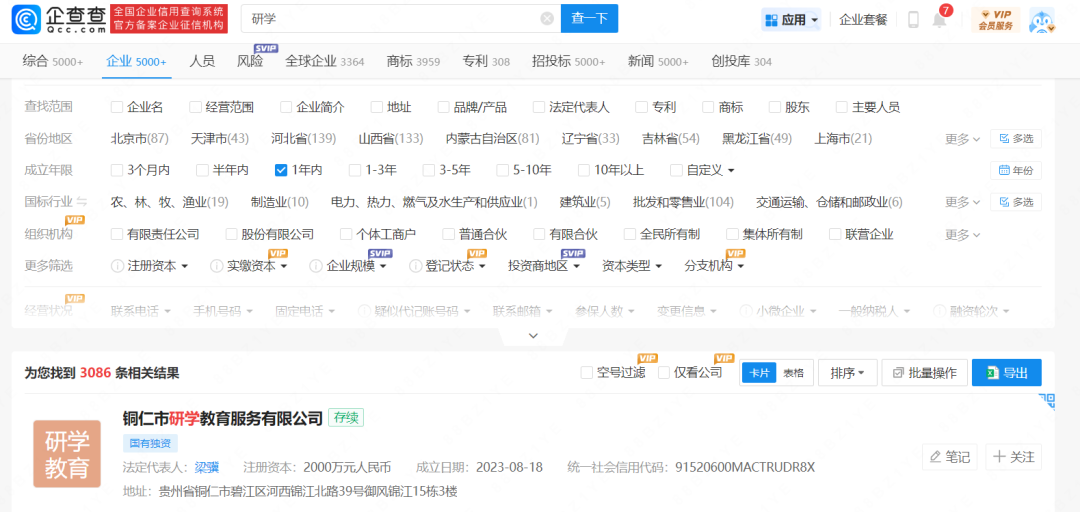Open the 排序 sort dropdown
The width and height of the screenshot is (1080, 512).
point(848,373)
